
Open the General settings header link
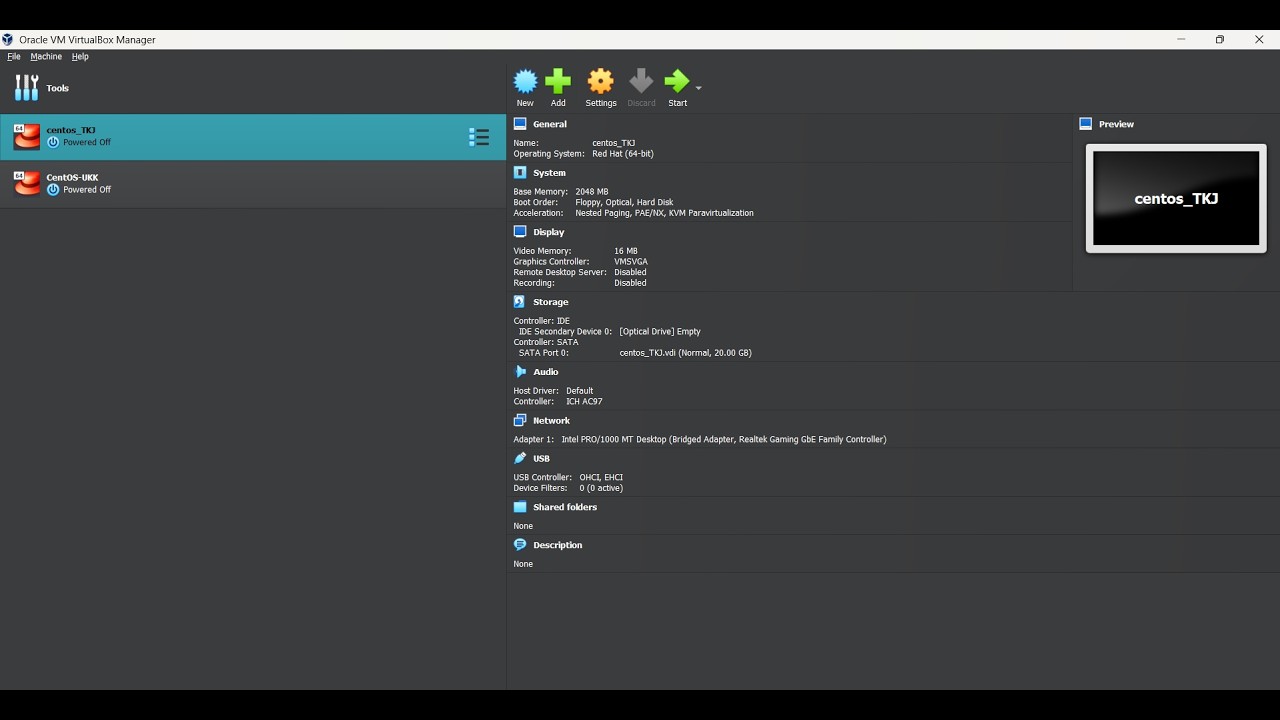550,124
